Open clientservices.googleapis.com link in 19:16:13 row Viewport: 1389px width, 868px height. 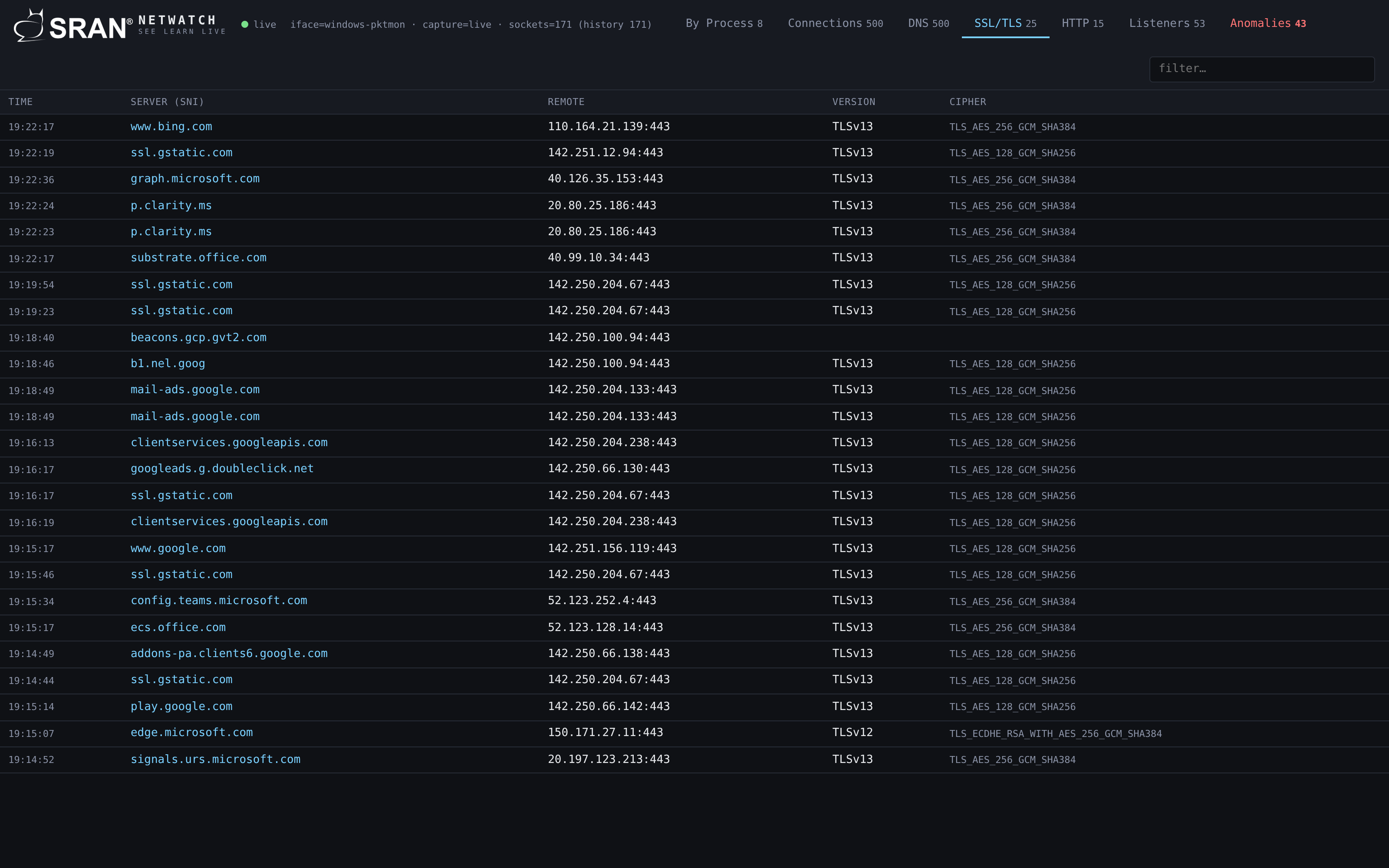[x=229, y=443]
